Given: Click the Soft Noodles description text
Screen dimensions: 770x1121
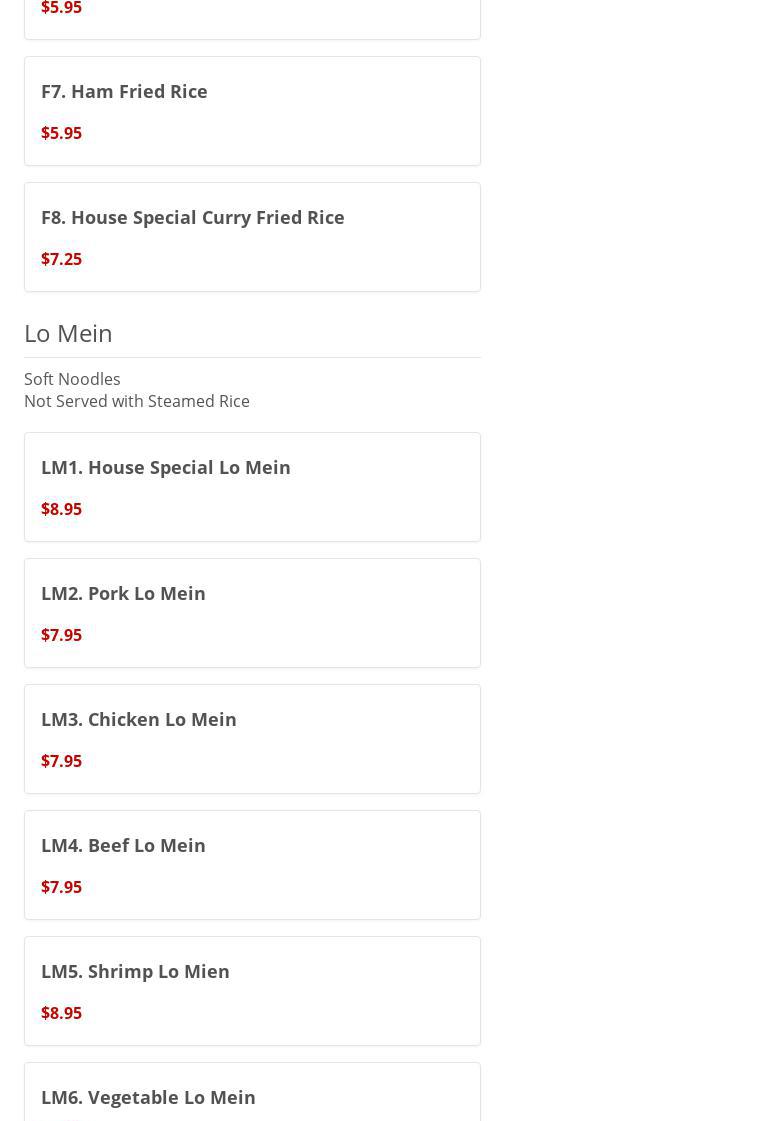Looking at the screenshot, I should pos(72,379).
